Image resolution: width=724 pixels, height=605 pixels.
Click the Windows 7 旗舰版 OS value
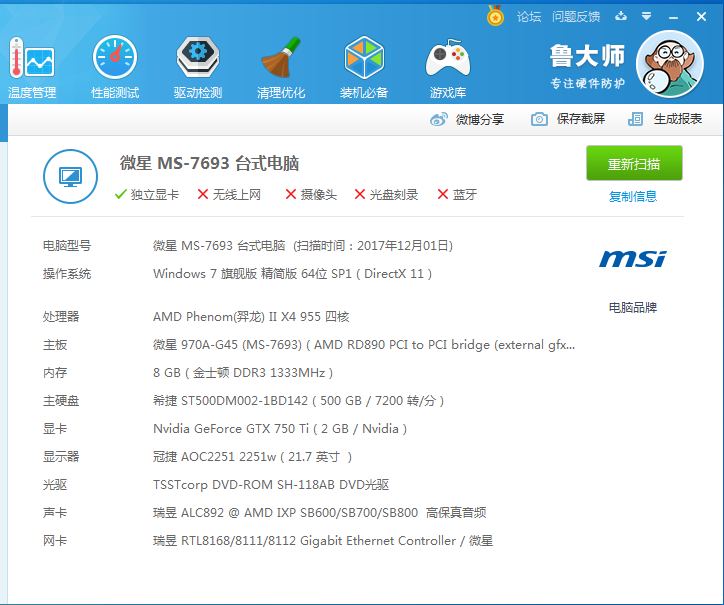[293, 274]
